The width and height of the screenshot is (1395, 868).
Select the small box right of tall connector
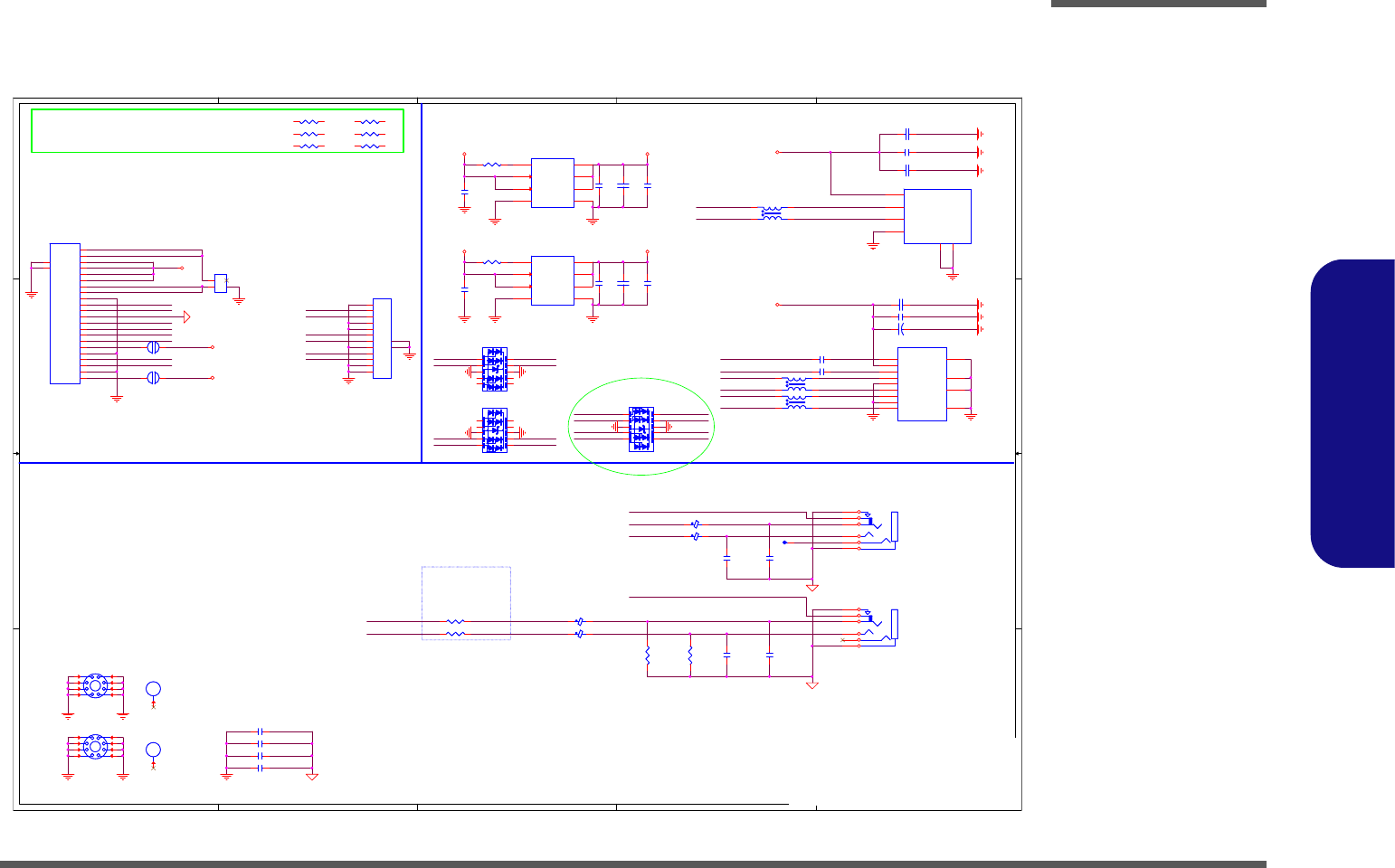(x=221, y=283)
